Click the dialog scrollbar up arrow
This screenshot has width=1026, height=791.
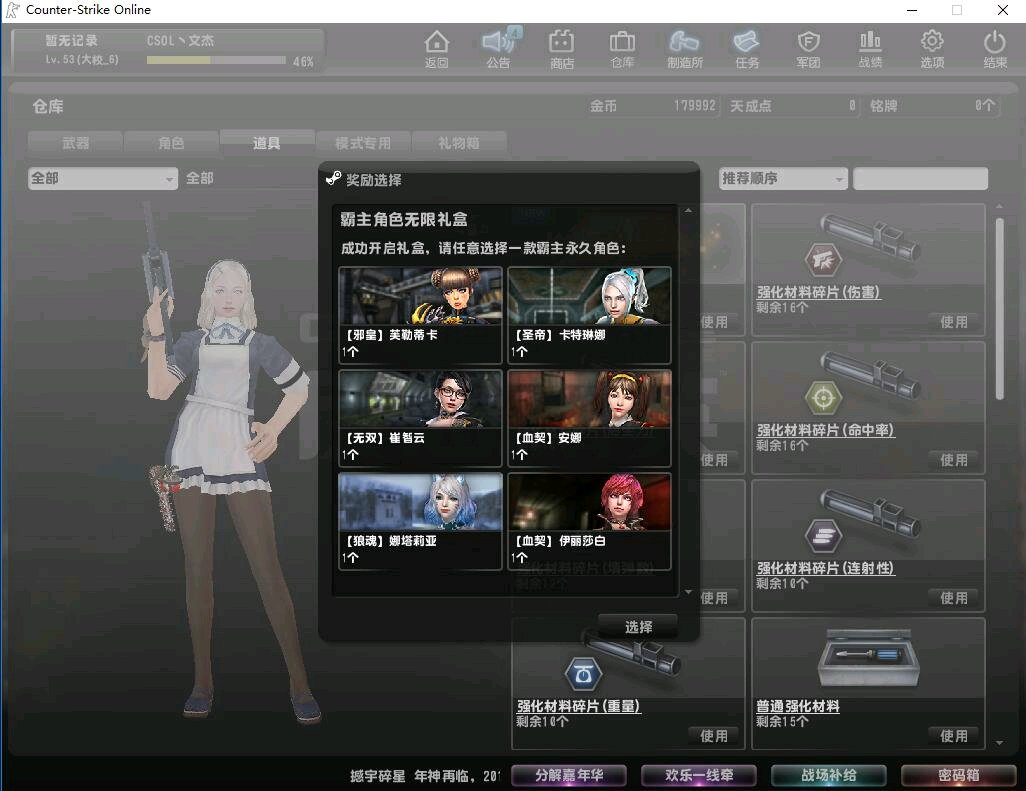(688, 211)
